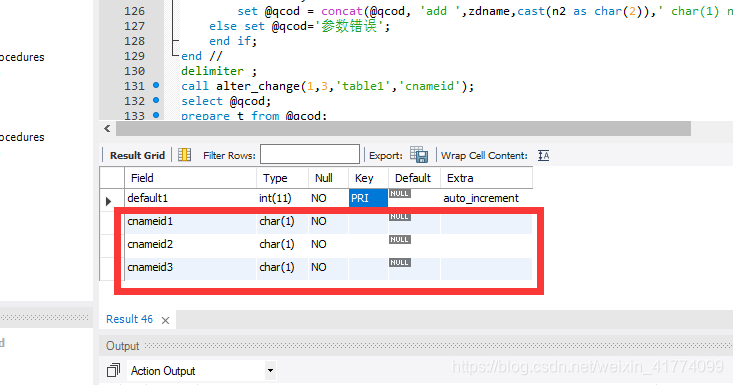Sort by the Default column header
This screenshot has width=733, height=385.
pyautogui.click(x=414, y=178)
